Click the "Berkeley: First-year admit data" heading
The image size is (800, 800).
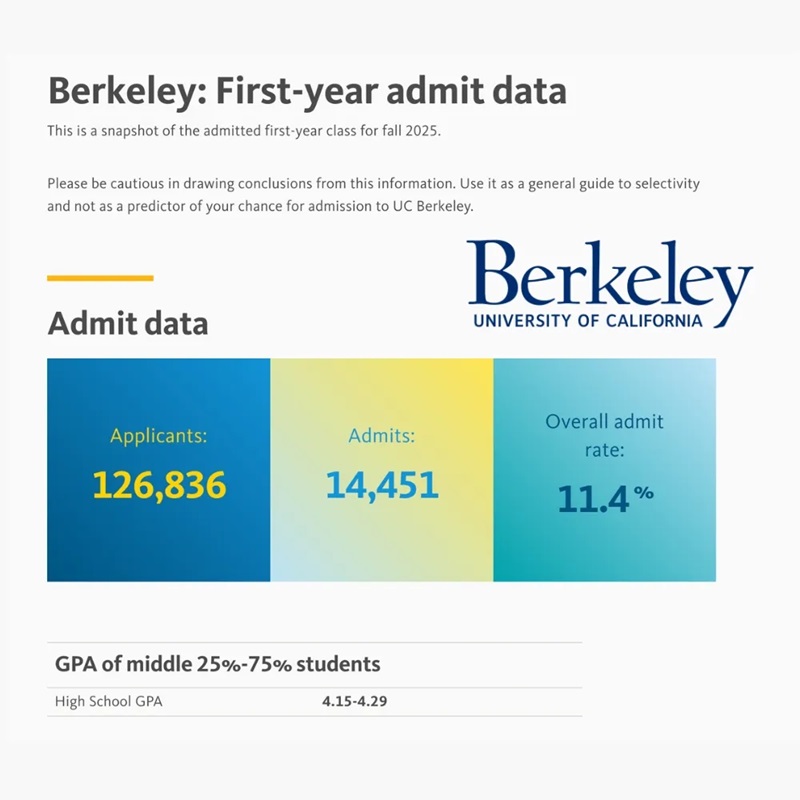point(307,91)
